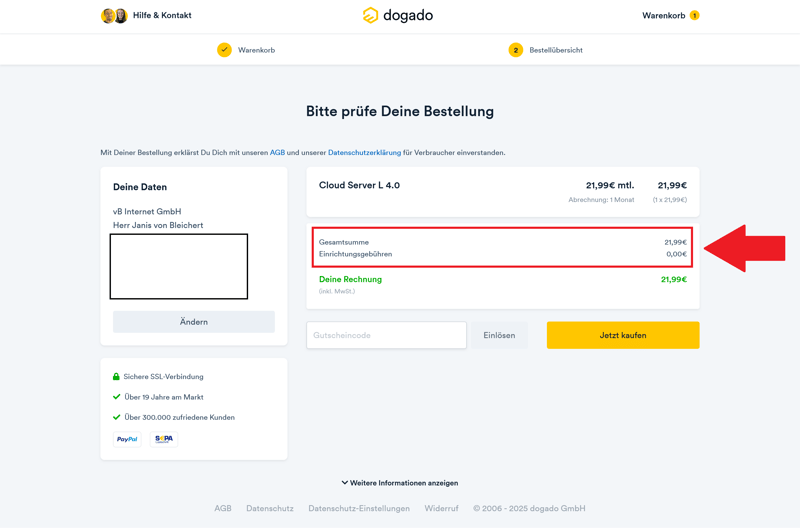Open the AGB link in the consent text

277,153
